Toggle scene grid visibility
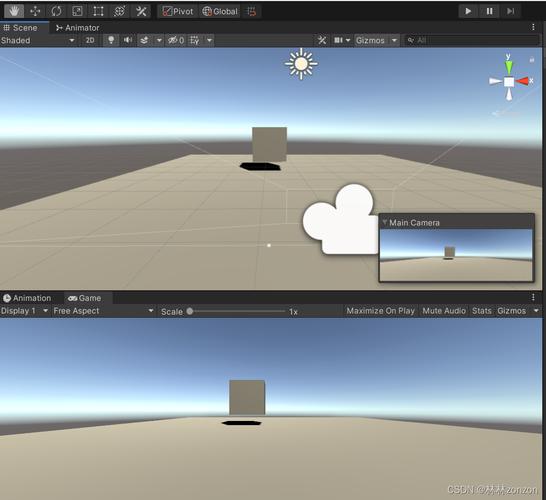Viewport: 546px width, 500px height. point(195,40)
